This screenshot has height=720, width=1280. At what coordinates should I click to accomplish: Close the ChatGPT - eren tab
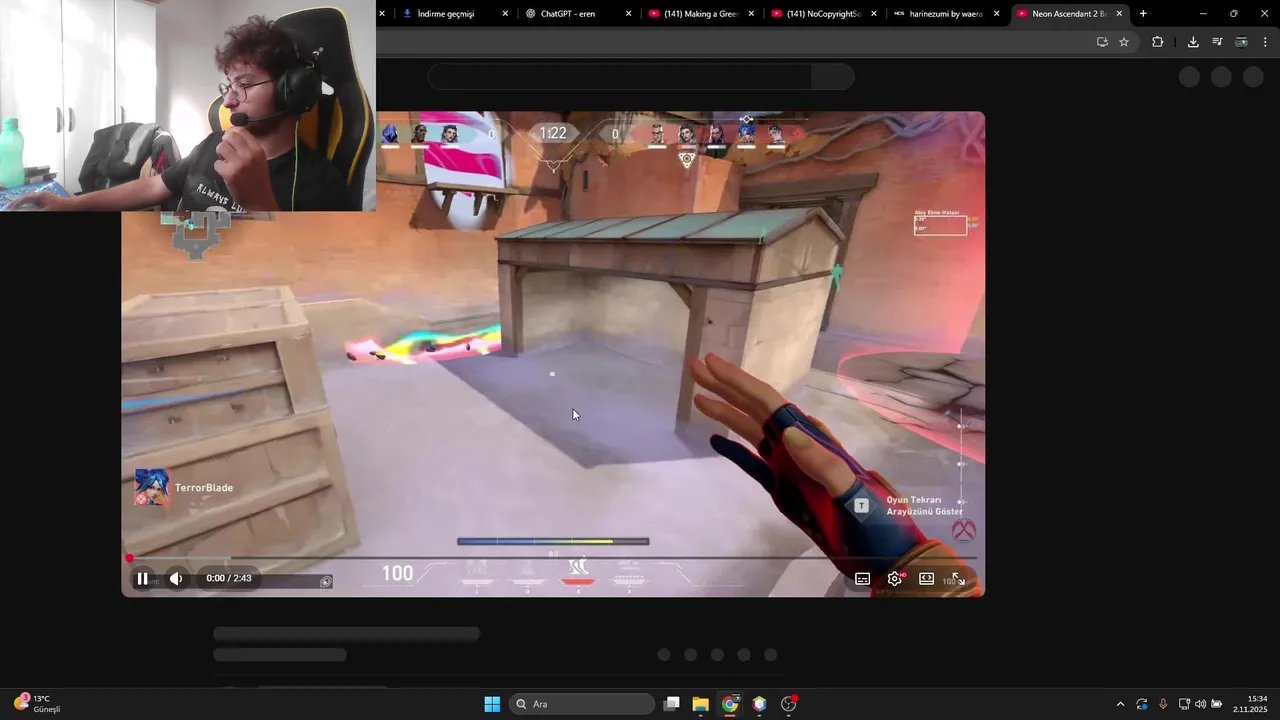(628, 14)
